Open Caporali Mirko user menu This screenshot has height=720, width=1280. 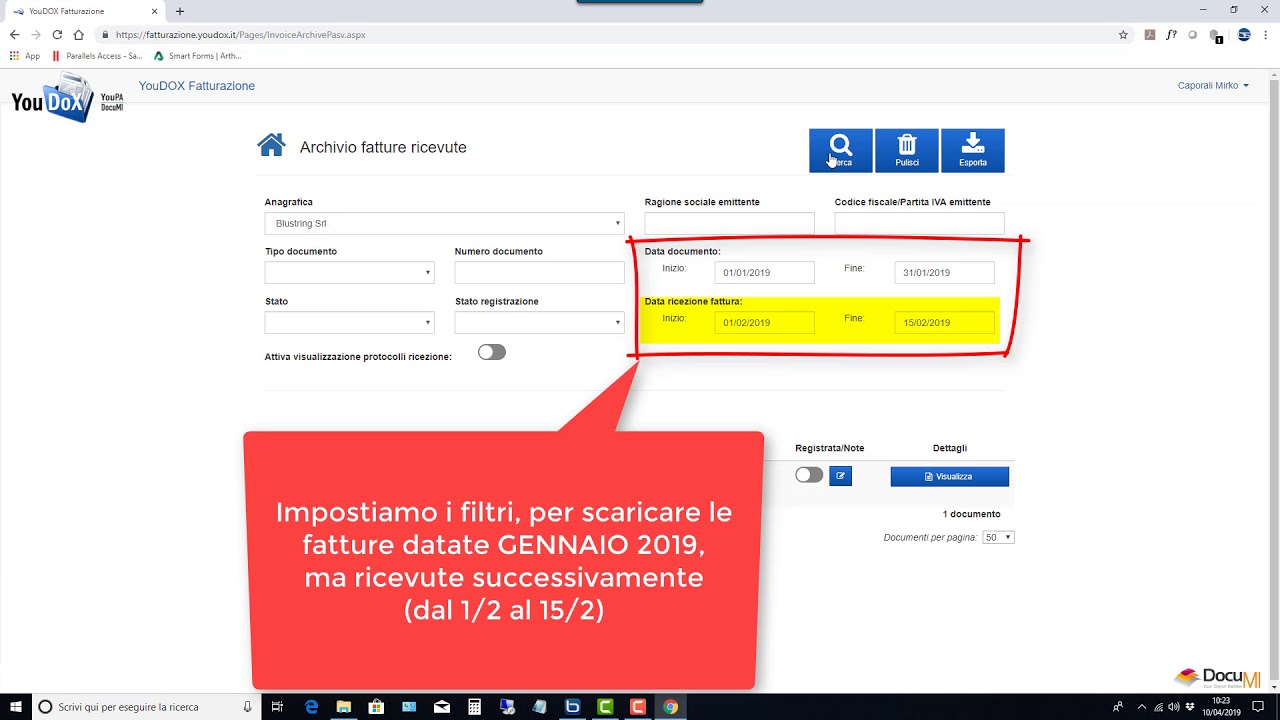pos(1213,86)
